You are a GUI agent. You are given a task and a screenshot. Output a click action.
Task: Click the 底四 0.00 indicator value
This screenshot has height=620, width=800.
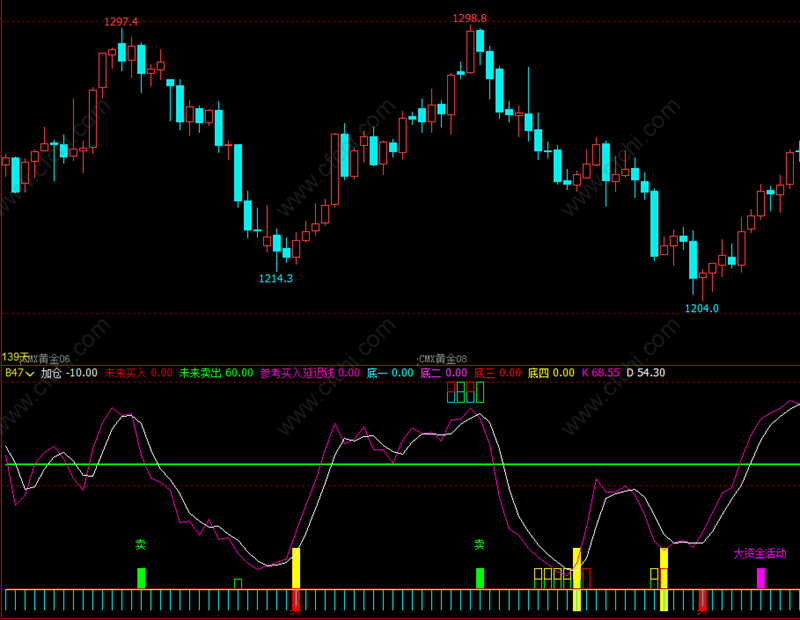pyautogui.click(x=551, y=373)
